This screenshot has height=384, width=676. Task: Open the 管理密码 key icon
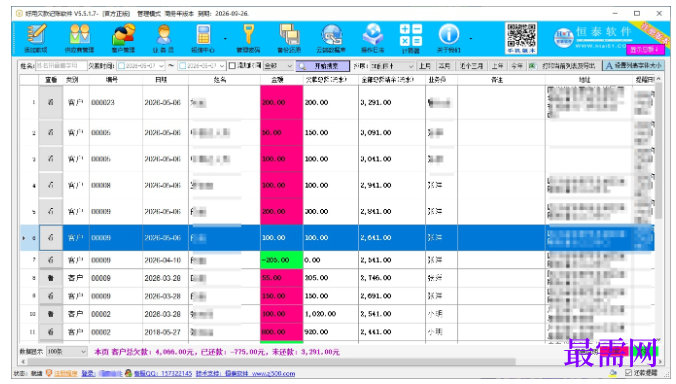[248, 38]
